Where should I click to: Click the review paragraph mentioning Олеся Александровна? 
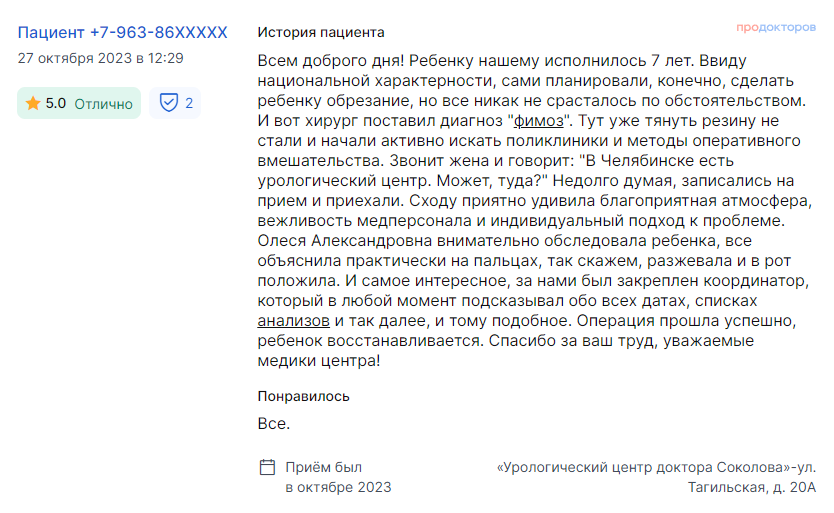(535, 211)
